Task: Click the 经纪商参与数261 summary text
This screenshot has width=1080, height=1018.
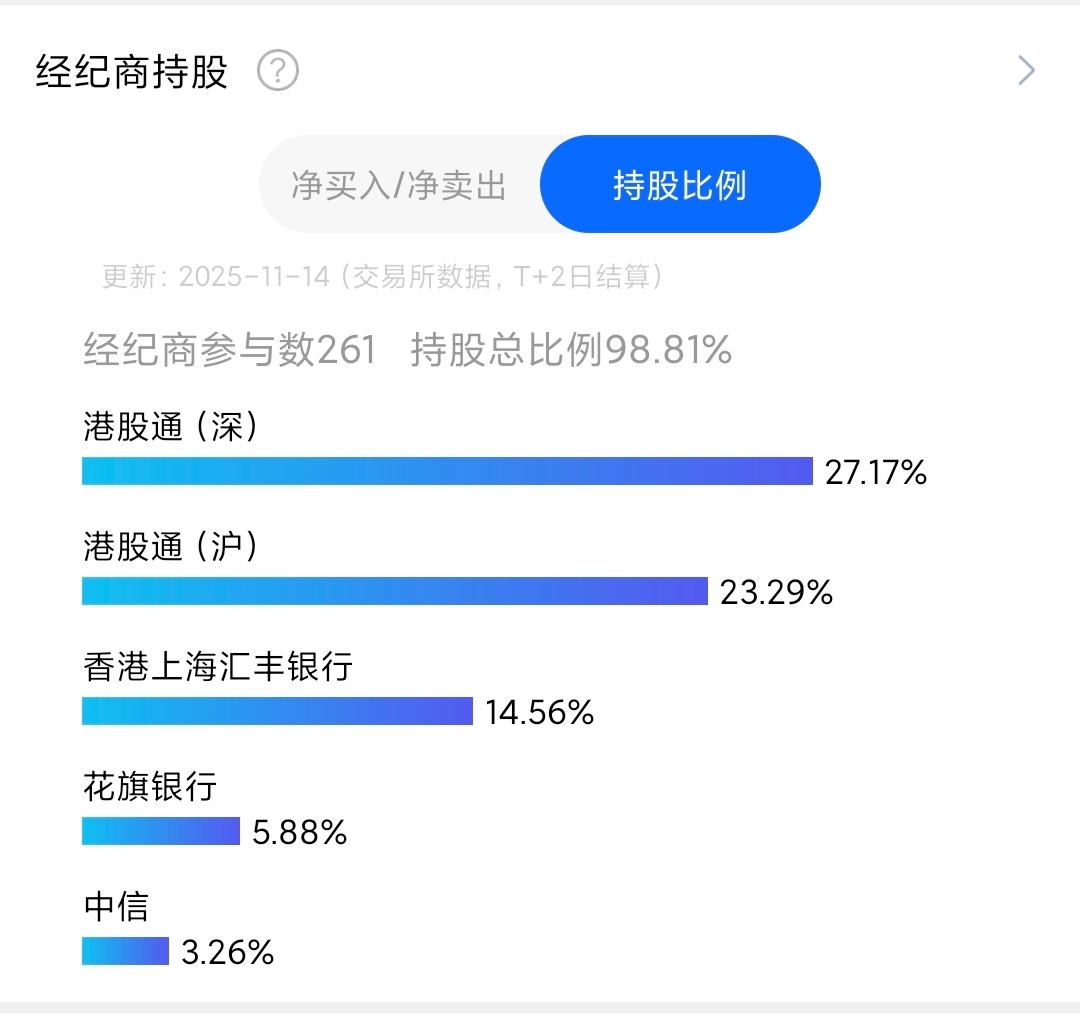Action: point(230,349)
